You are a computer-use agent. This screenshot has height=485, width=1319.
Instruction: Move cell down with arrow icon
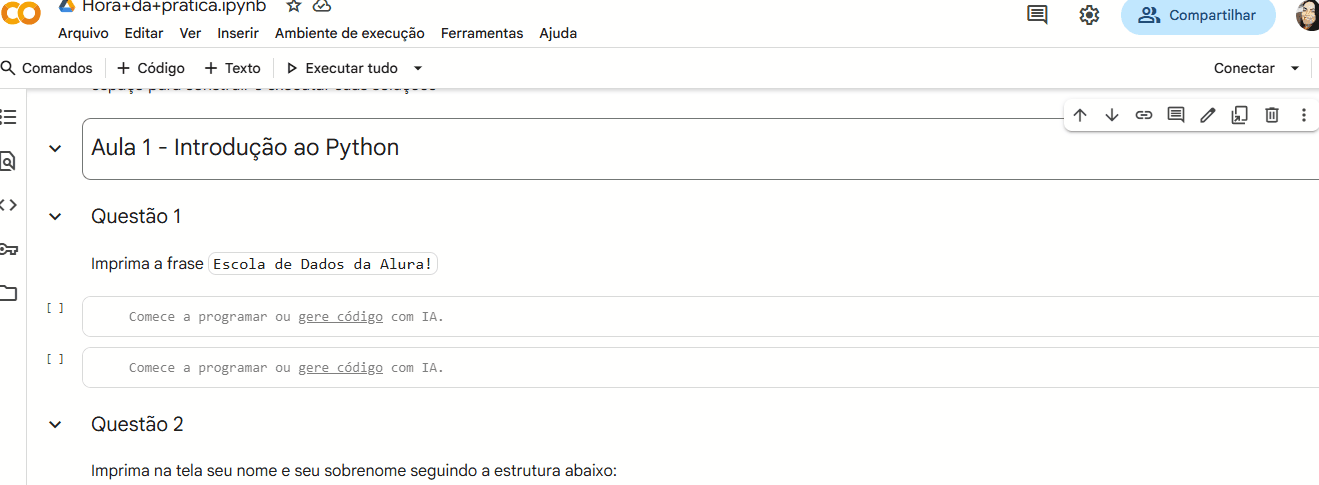[x=1112, y=115]
